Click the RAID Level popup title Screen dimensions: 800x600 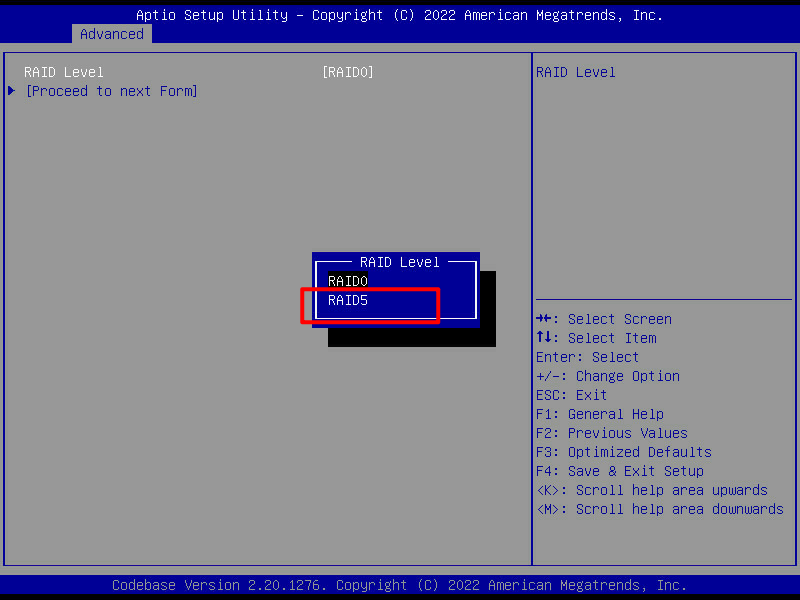coord(399,262)
